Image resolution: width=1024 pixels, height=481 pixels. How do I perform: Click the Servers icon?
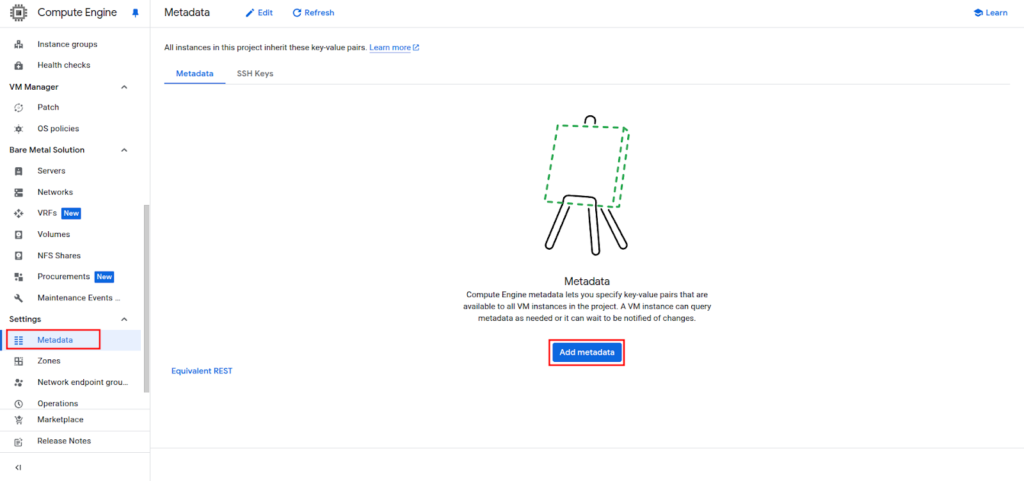pyautogui.click(x=18, y=171)
